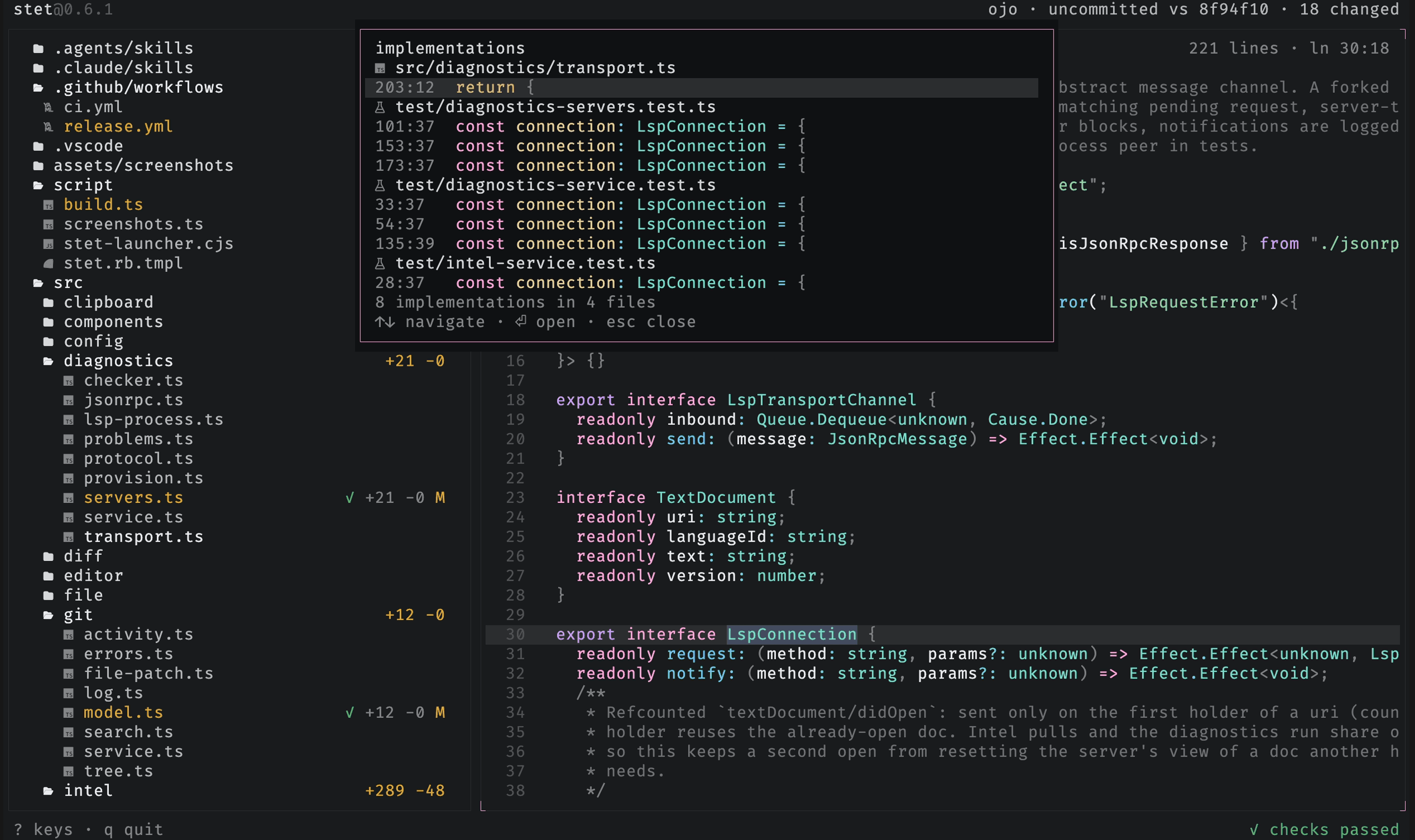The height and width of the screenshot is (840, 1415).
Task: Open log.ts under git
Action: pos(113,694)
